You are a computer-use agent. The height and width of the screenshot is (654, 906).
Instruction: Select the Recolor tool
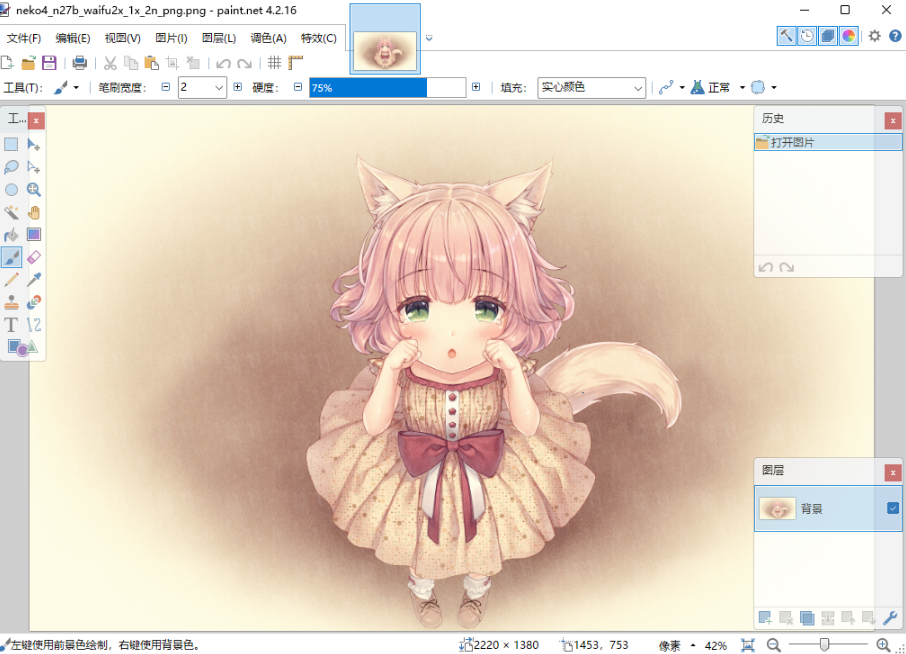coord(34,302)
